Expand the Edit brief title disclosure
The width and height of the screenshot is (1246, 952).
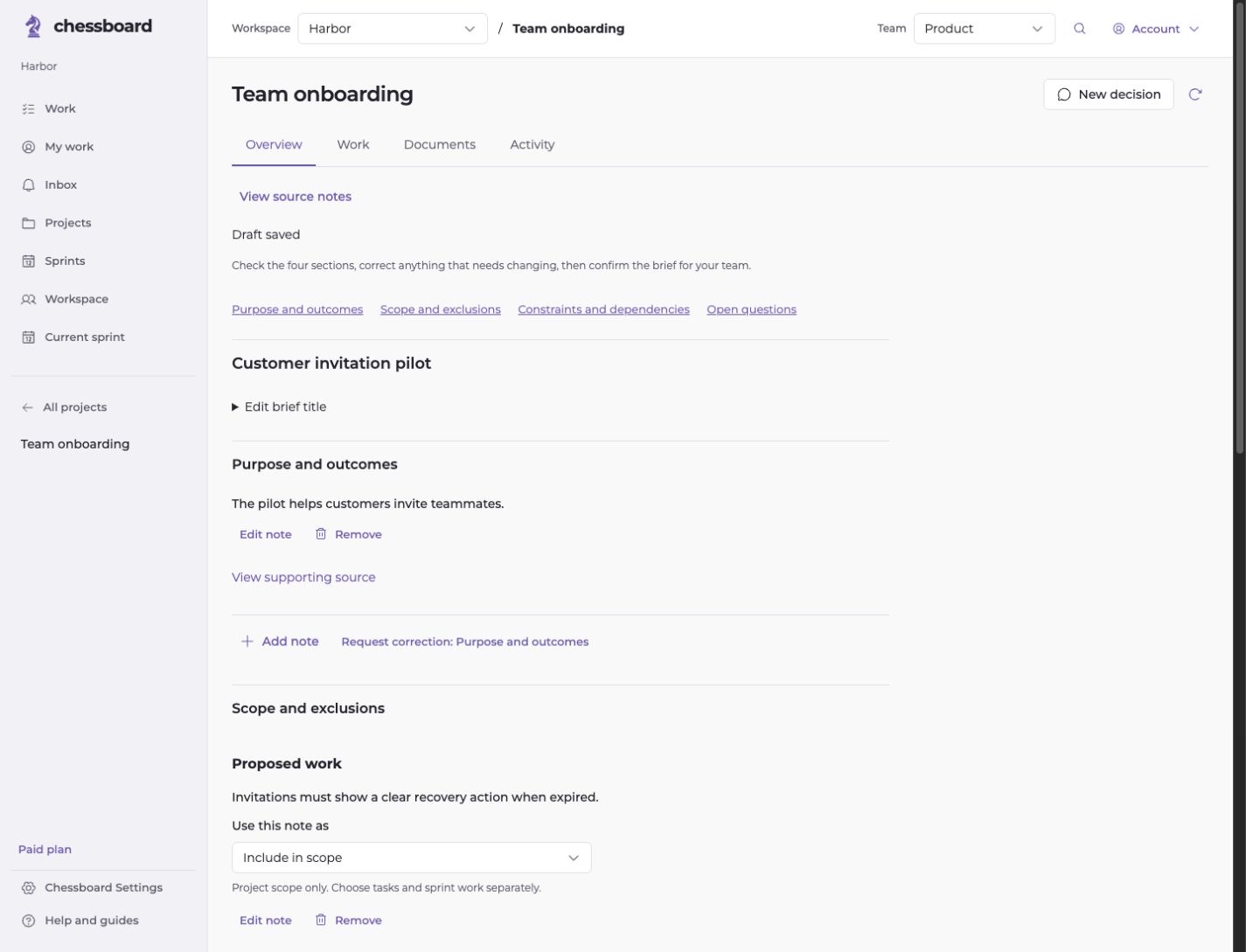coord(279,407)
